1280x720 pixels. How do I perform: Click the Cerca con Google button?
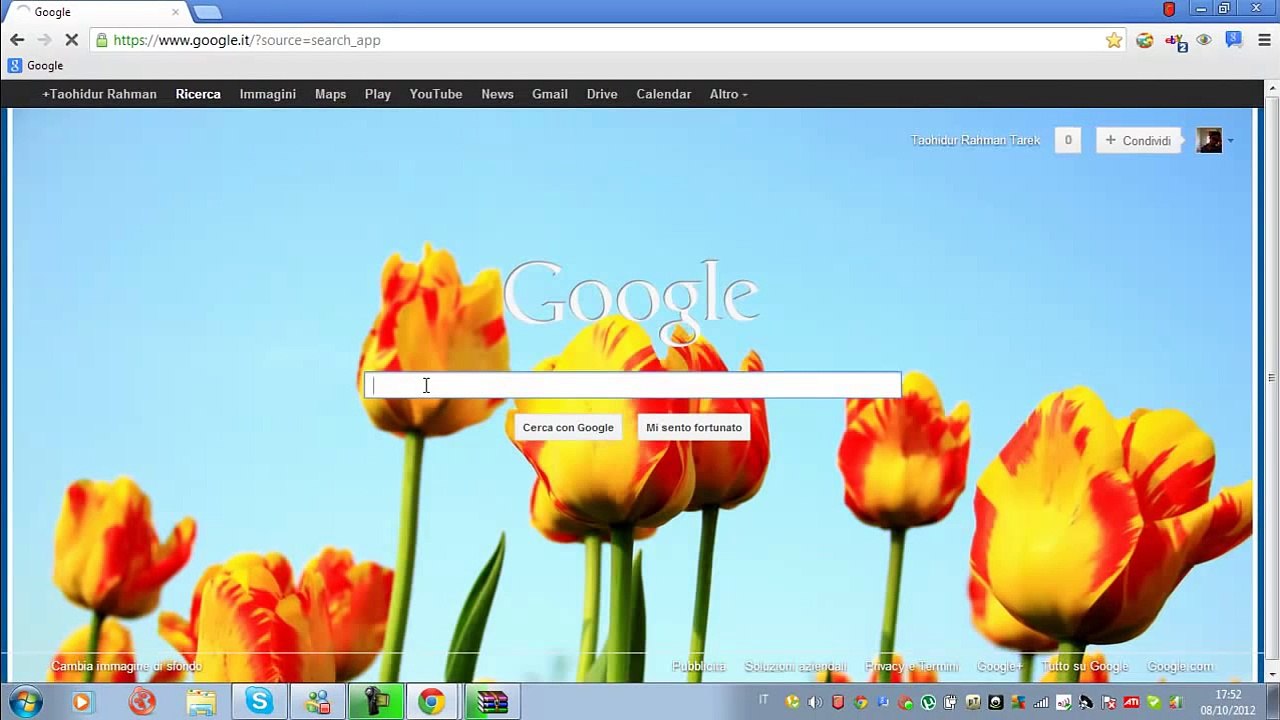[x=568, y=428]
